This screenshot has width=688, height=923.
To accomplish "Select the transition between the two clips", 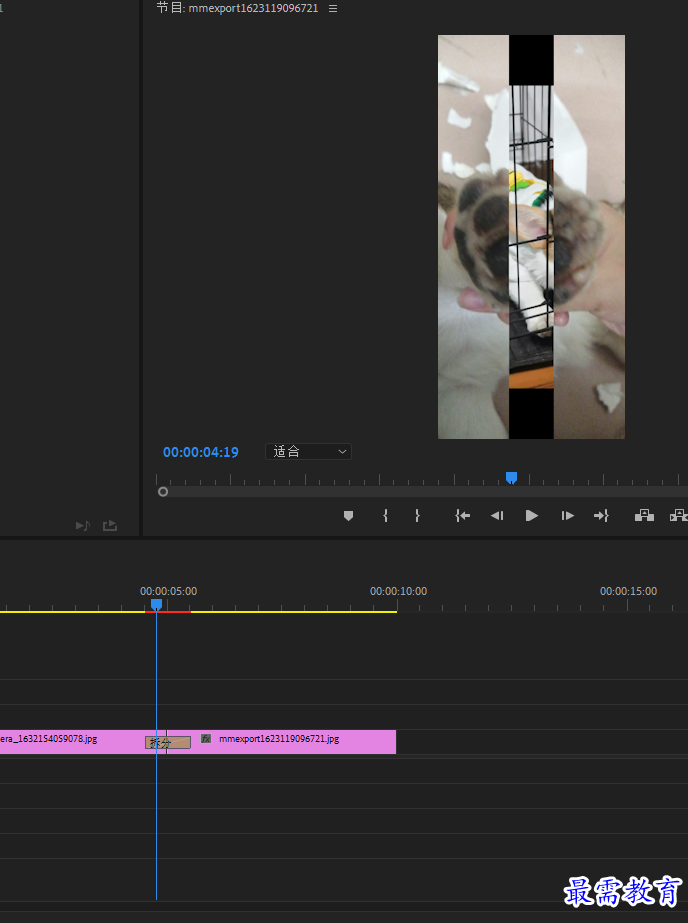I will coord(168,743).
